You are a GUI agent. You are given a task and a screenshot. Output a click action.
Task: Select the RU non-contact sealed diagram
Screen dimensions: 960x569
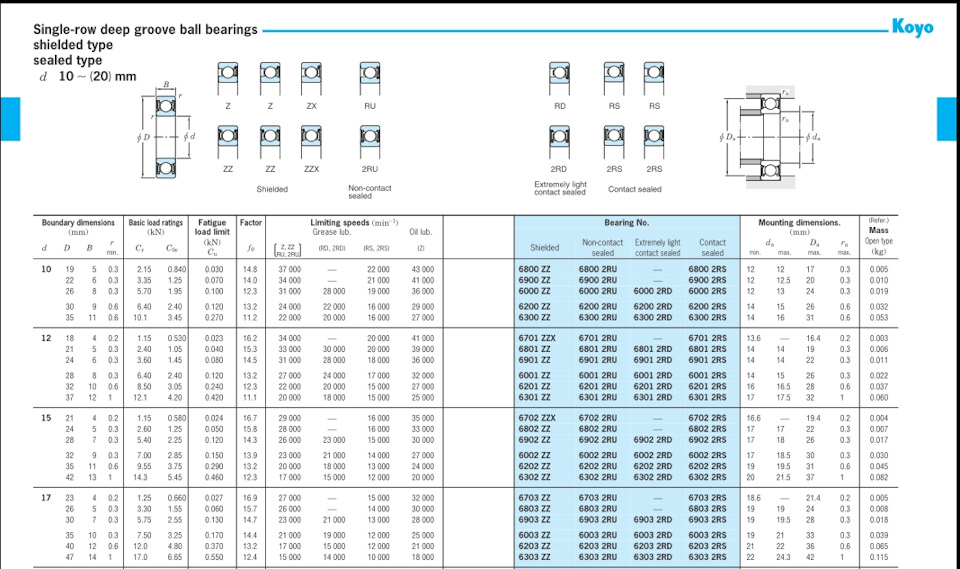tap(370, 77)
